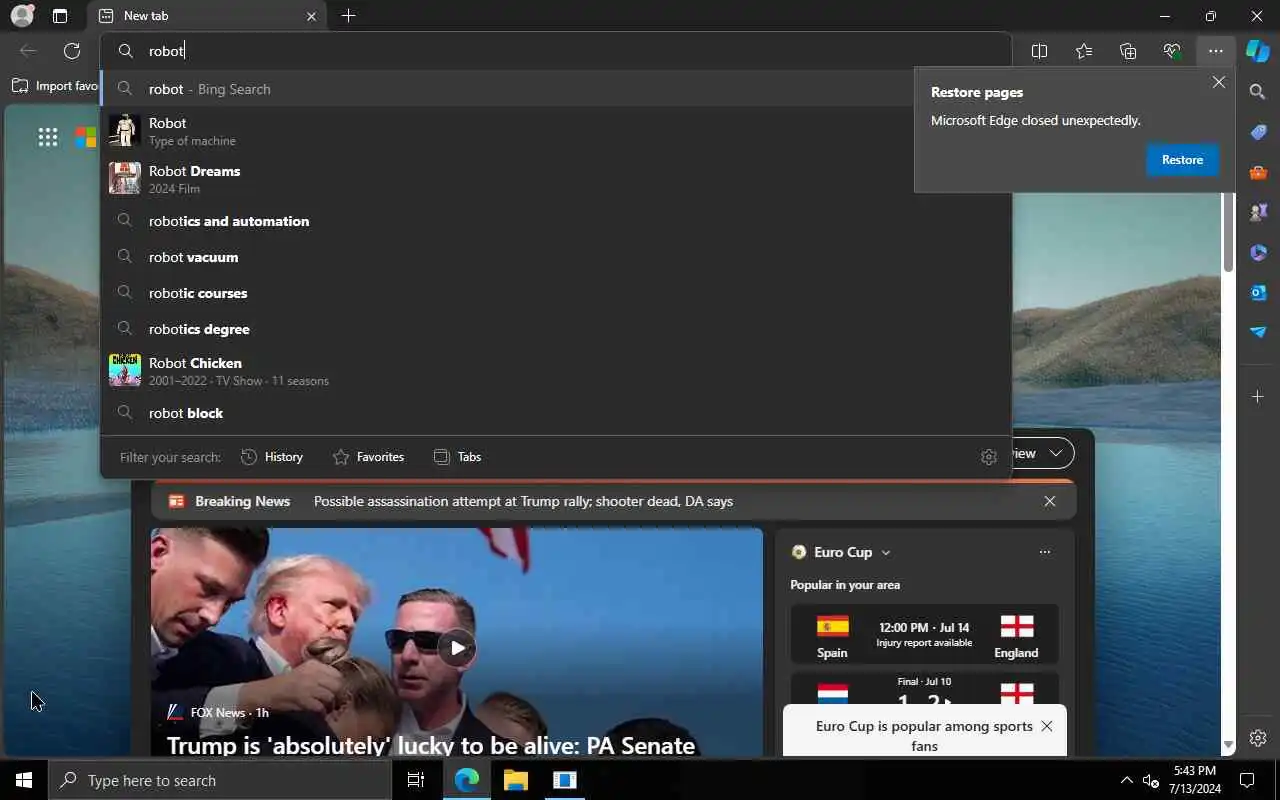Select 'Robot Chicken' TV show suggestion
The width and height of the screenshot is (1280, 800).
tap(556, 371)
